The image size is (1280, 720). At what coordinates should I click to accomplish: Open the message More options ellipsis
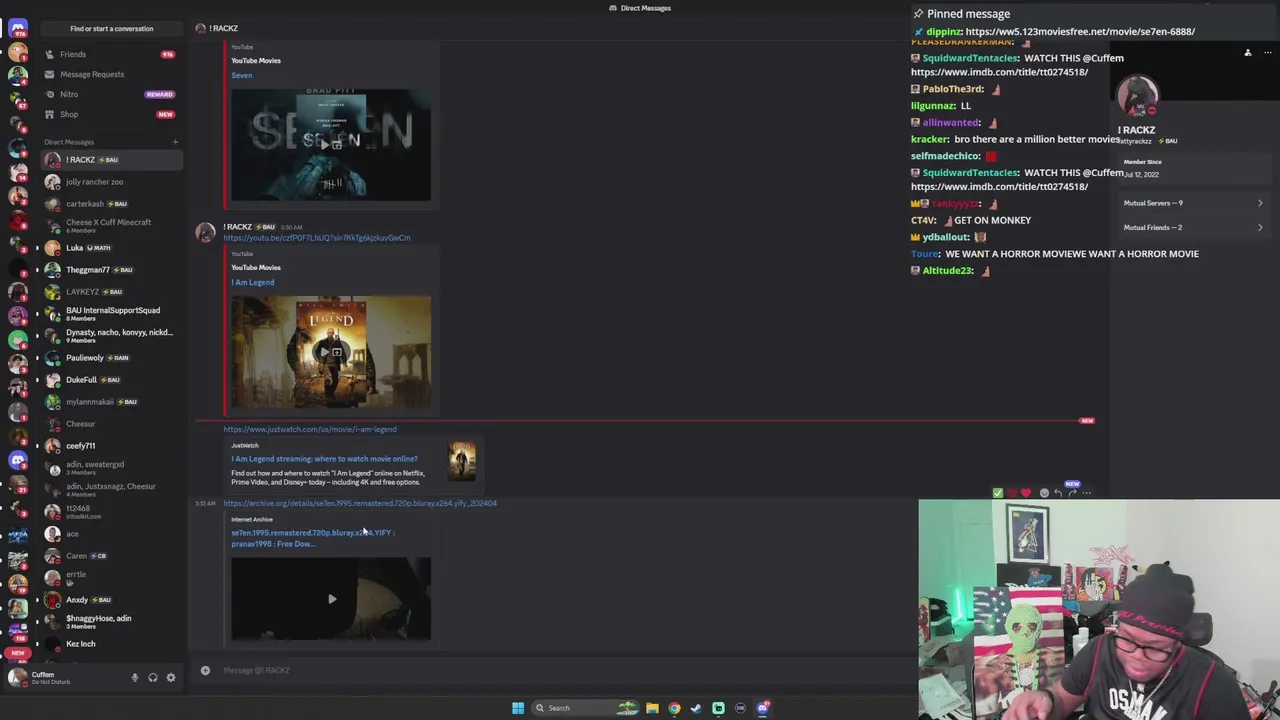coord(1087,493)
